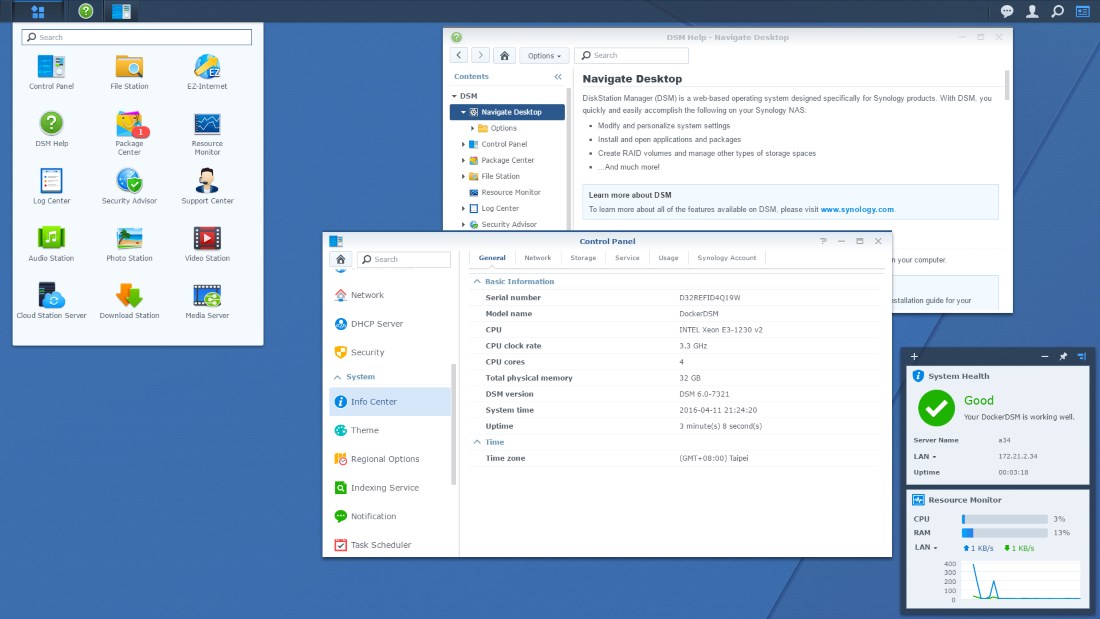Collapse Time section in Info Center
This screenshot has height=619, width=1100.
tap(477, 442)
